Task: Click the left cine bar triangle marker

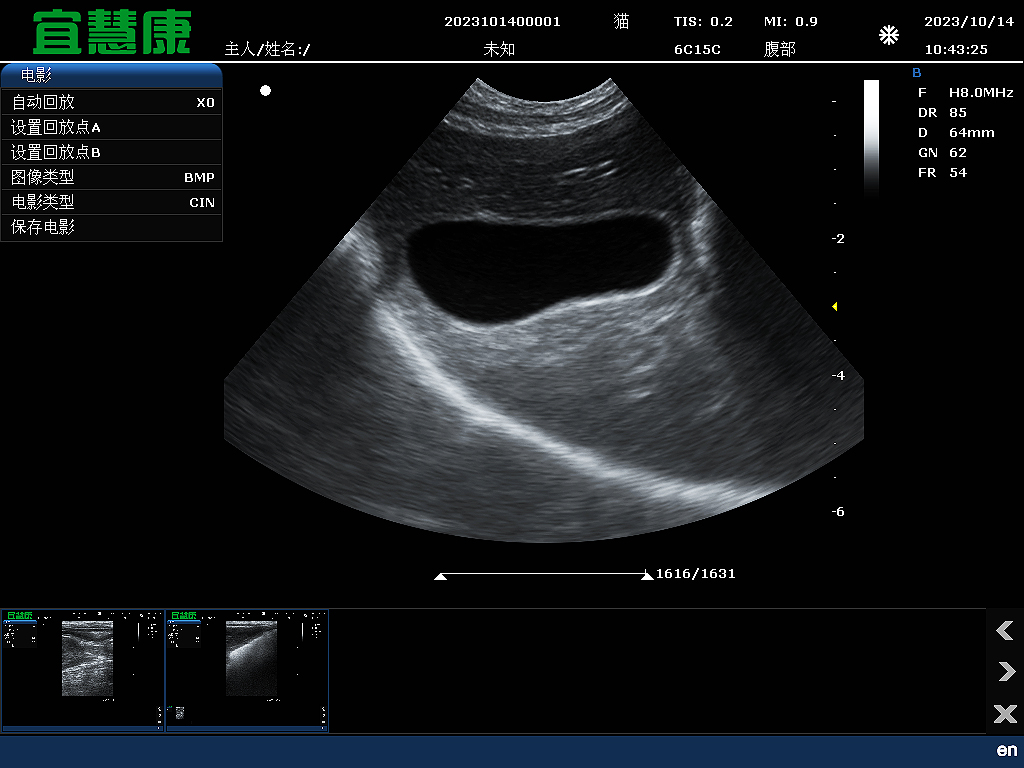Action: point(440,576)
